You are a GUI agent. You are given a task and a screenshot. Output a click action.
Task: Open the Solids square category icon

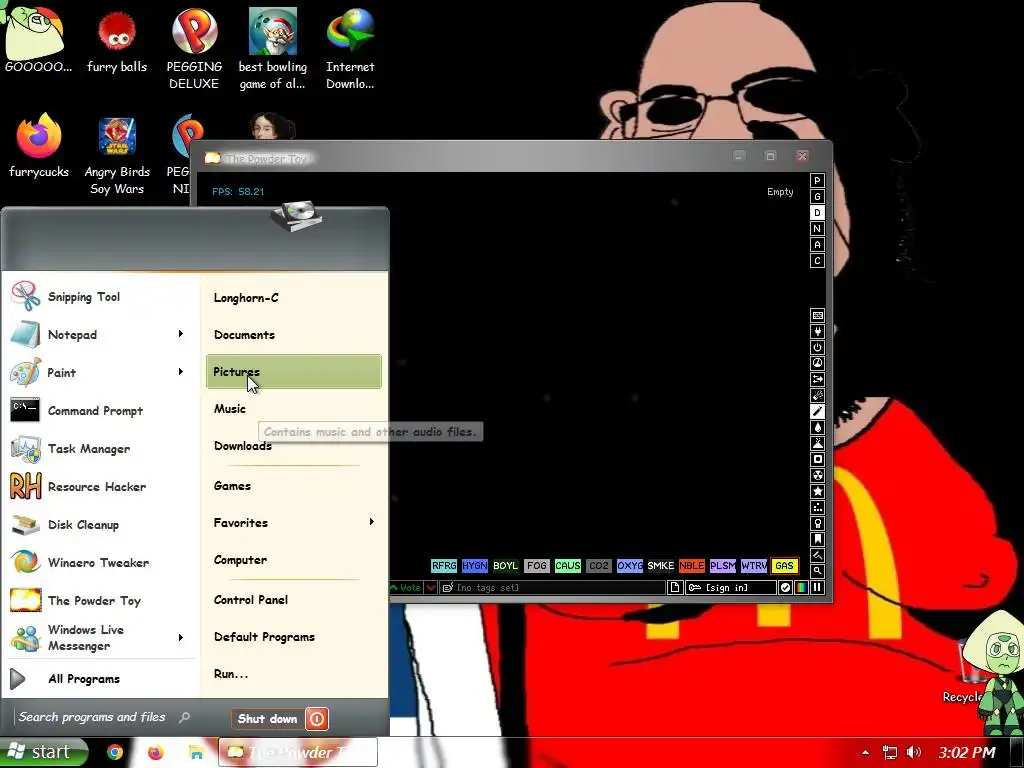(x=817, y=459)
